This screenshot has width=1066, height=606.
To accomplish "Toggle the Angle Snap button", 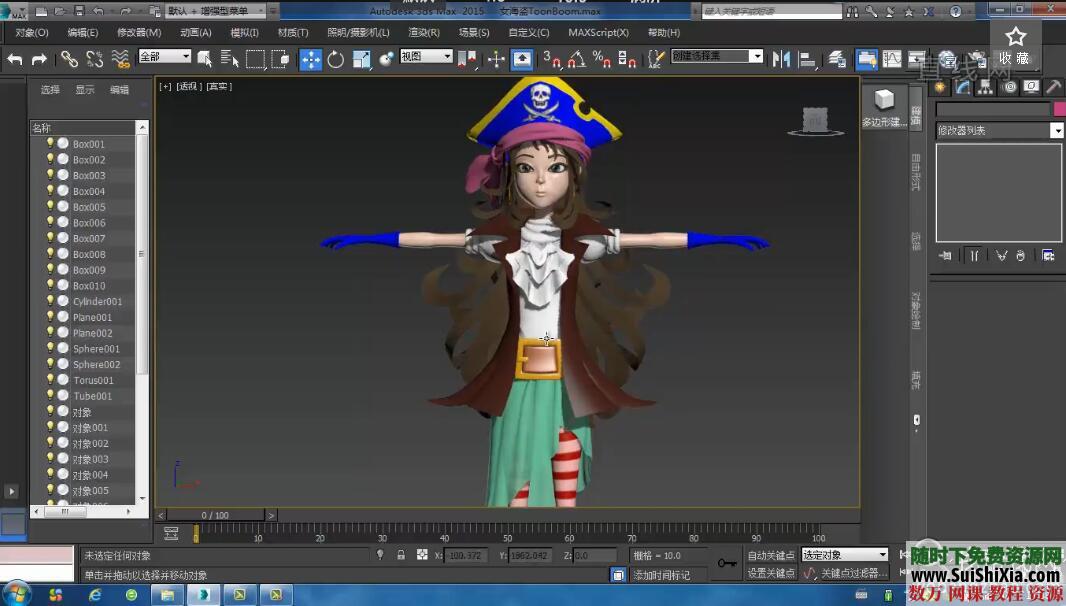I will click(577, 60).
